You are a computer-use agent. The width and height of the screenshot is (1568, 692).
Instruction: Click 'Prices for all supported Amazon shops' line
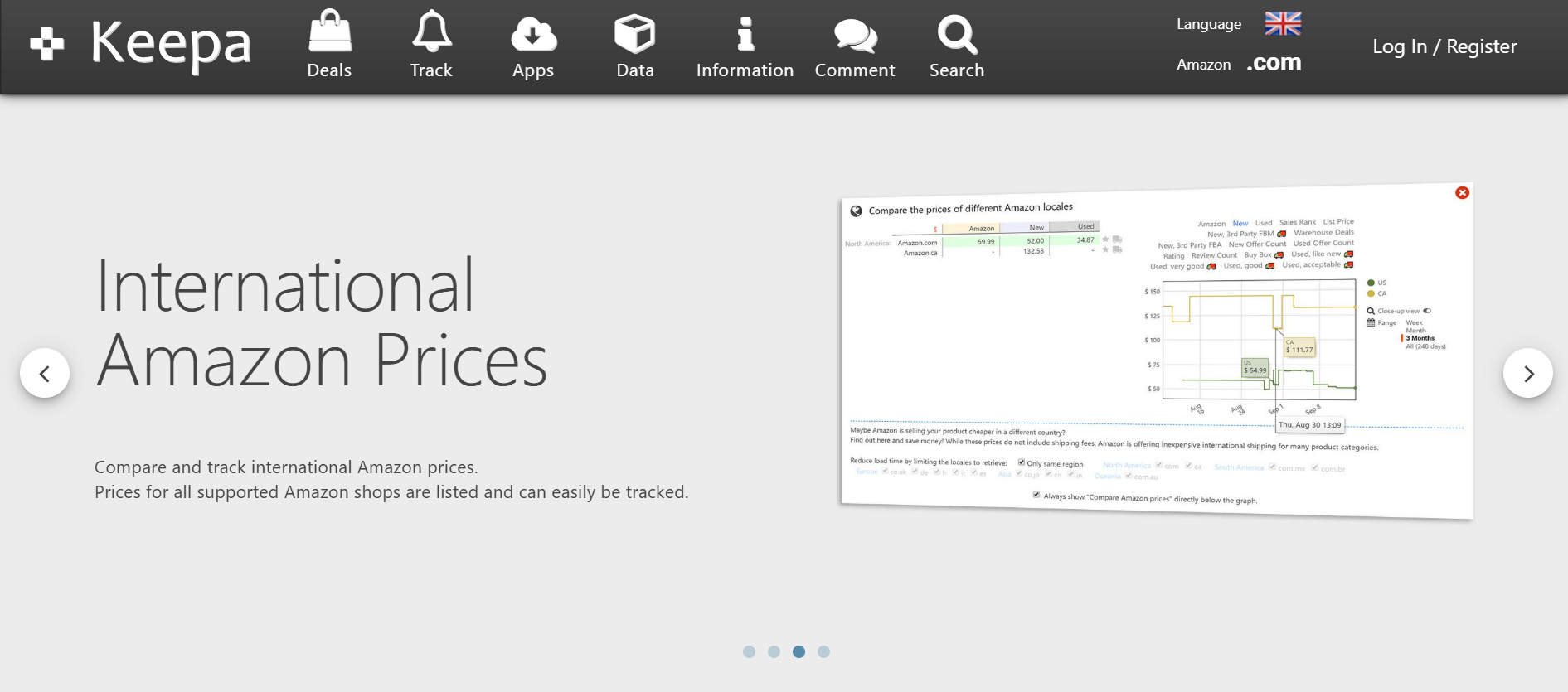point(391,492)
